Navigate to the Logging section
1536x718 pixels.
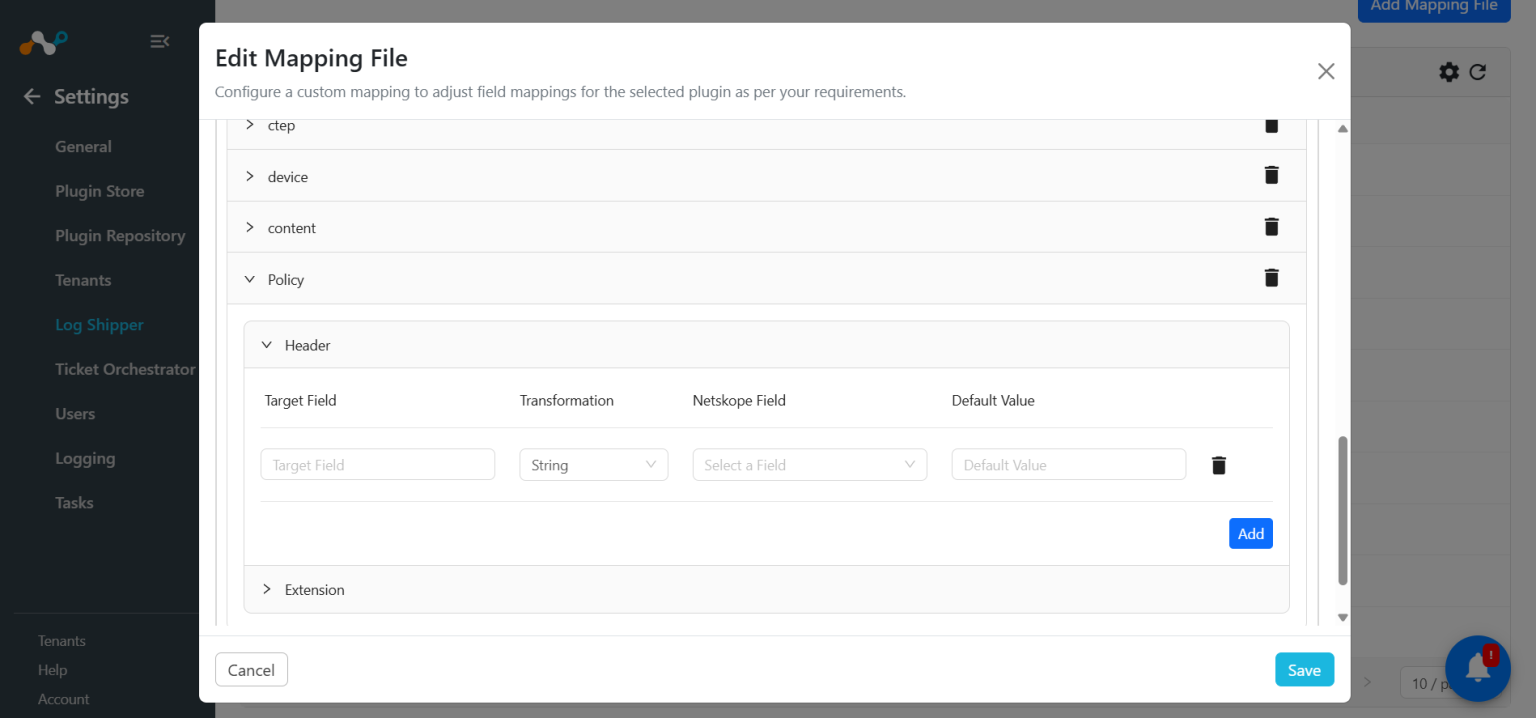tap(85, 458)
